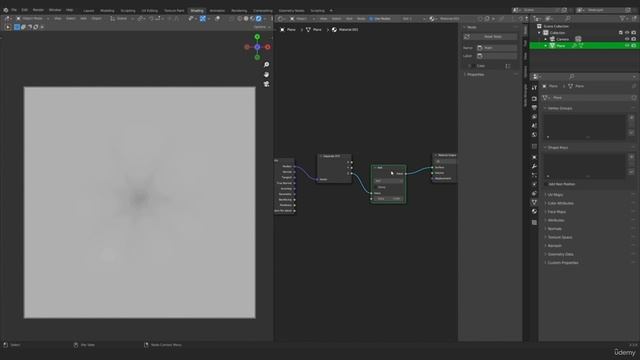Open the Tool properties tab icon
The height and width of the screenshot is (360, 640).
click(534, 88)
